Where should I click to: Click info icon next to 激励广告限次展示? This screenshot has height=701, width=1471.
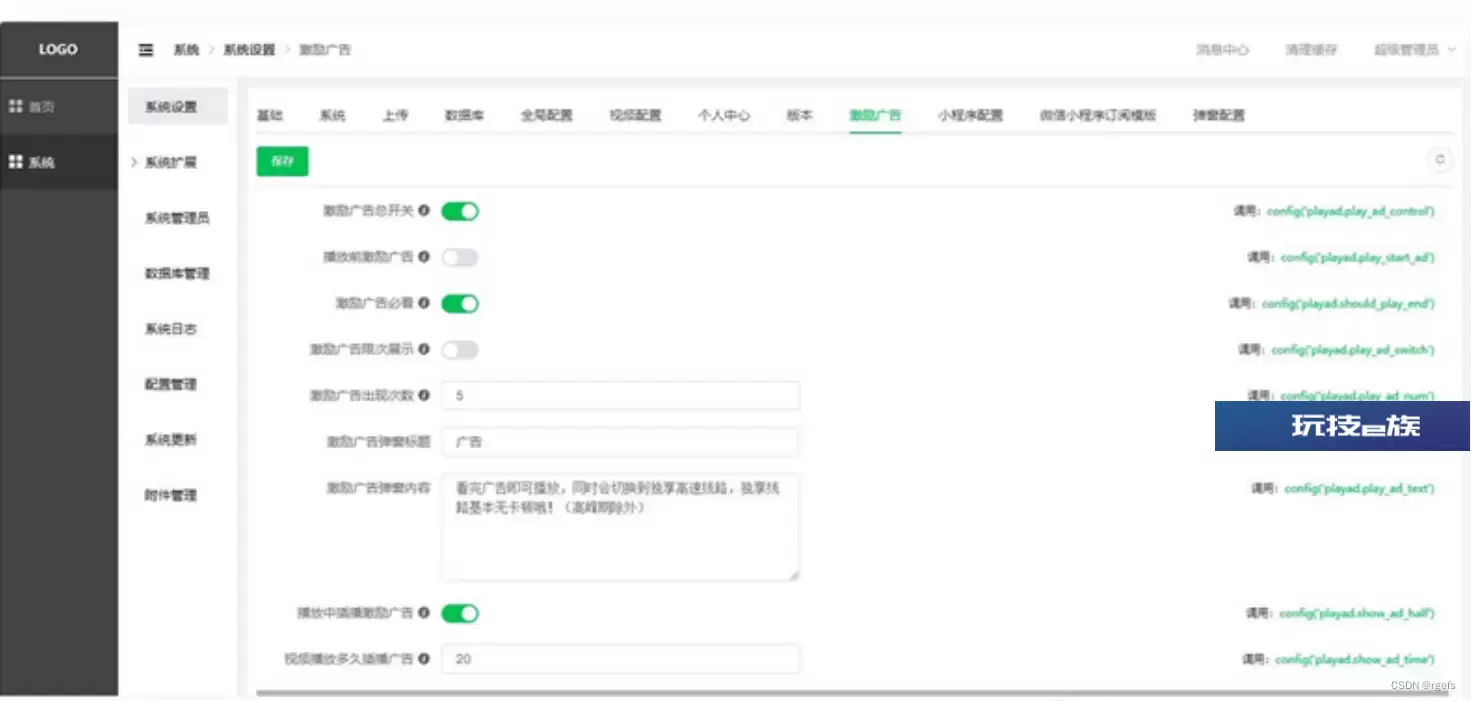coord(424,349)
